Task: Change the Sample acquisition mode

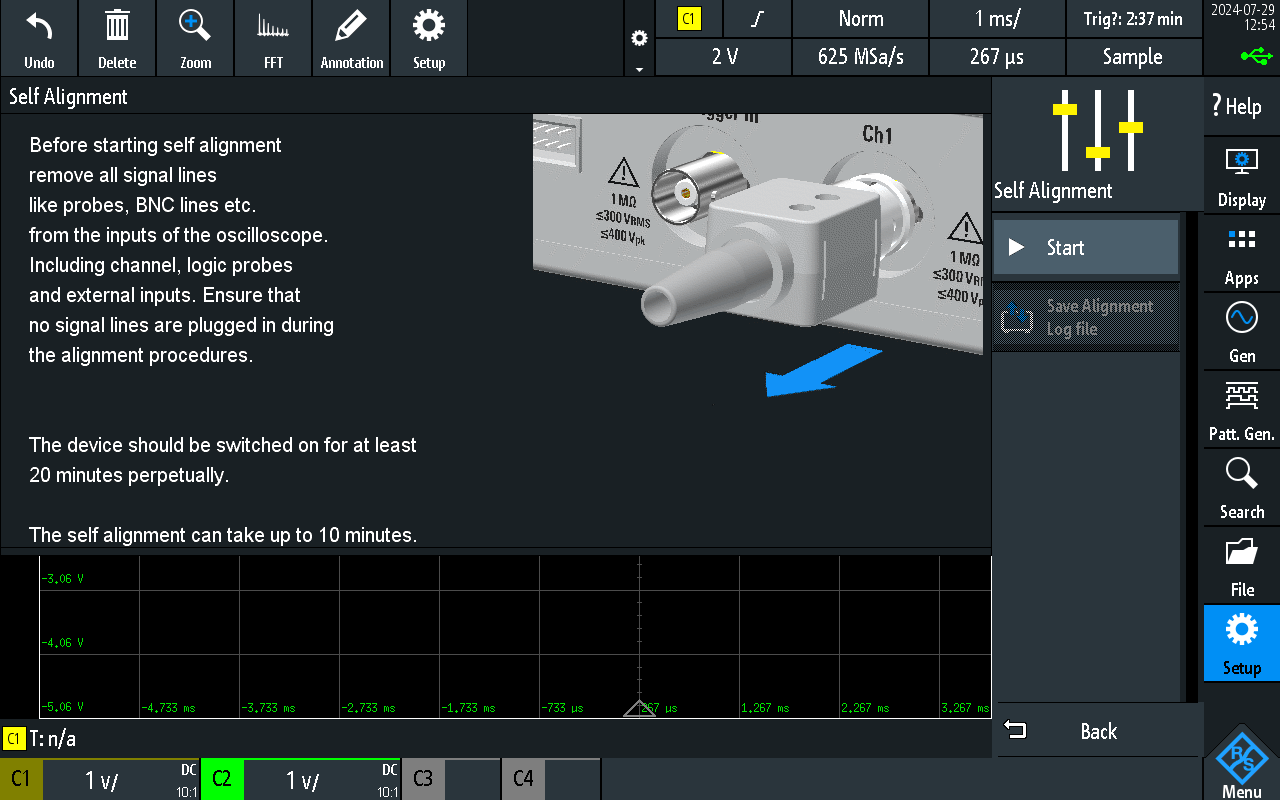Action: tap(1133, 57)
